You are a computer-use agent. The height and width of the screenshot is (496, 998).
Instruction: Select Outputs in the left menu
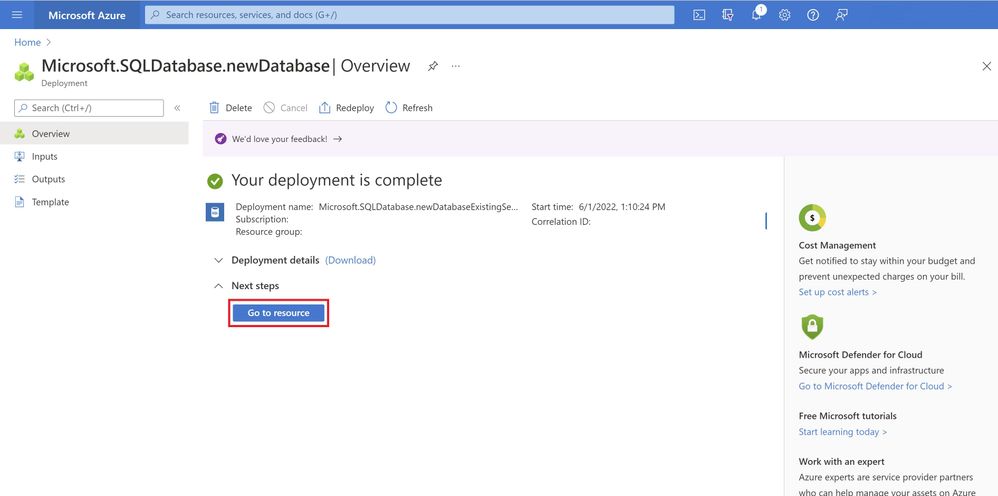(94, 180)
